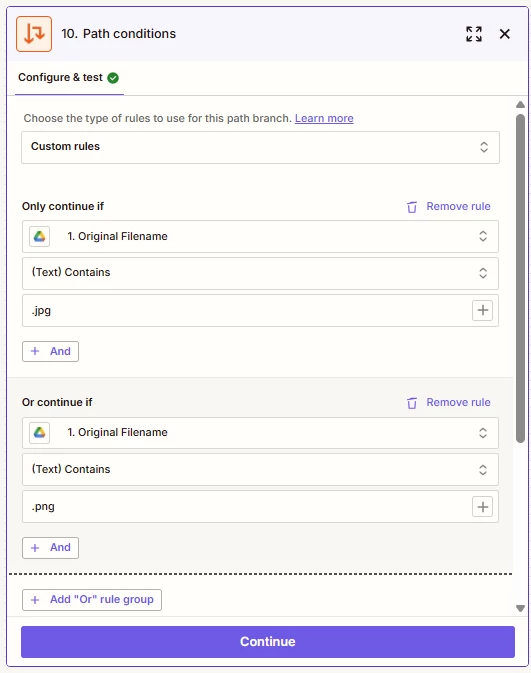Screen dimensions: 531x673
Task: Click the scrollbar down arrow
Action: tap(520, 608)
